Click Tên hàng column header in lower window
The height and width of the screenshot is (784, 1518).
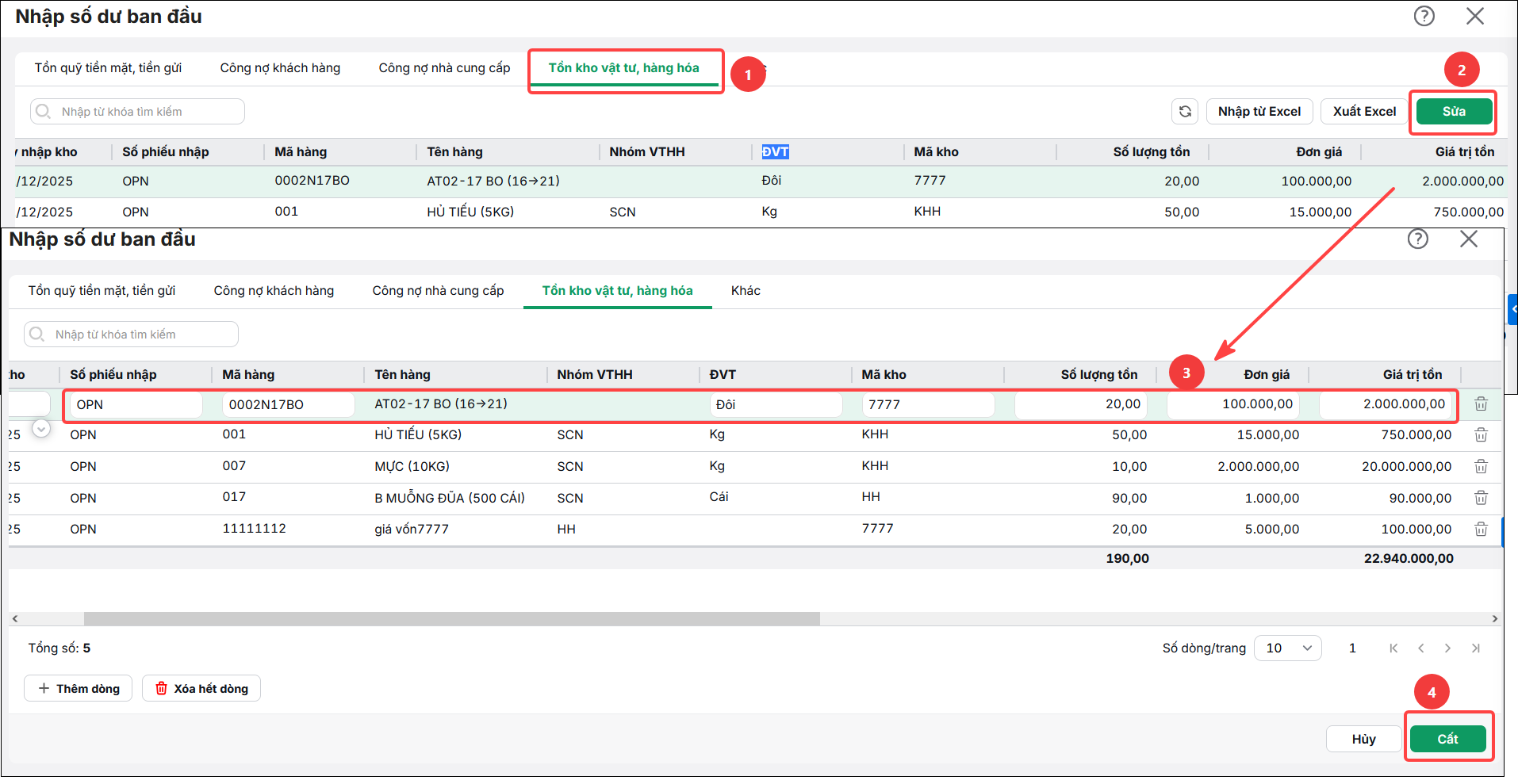[402, 375]
